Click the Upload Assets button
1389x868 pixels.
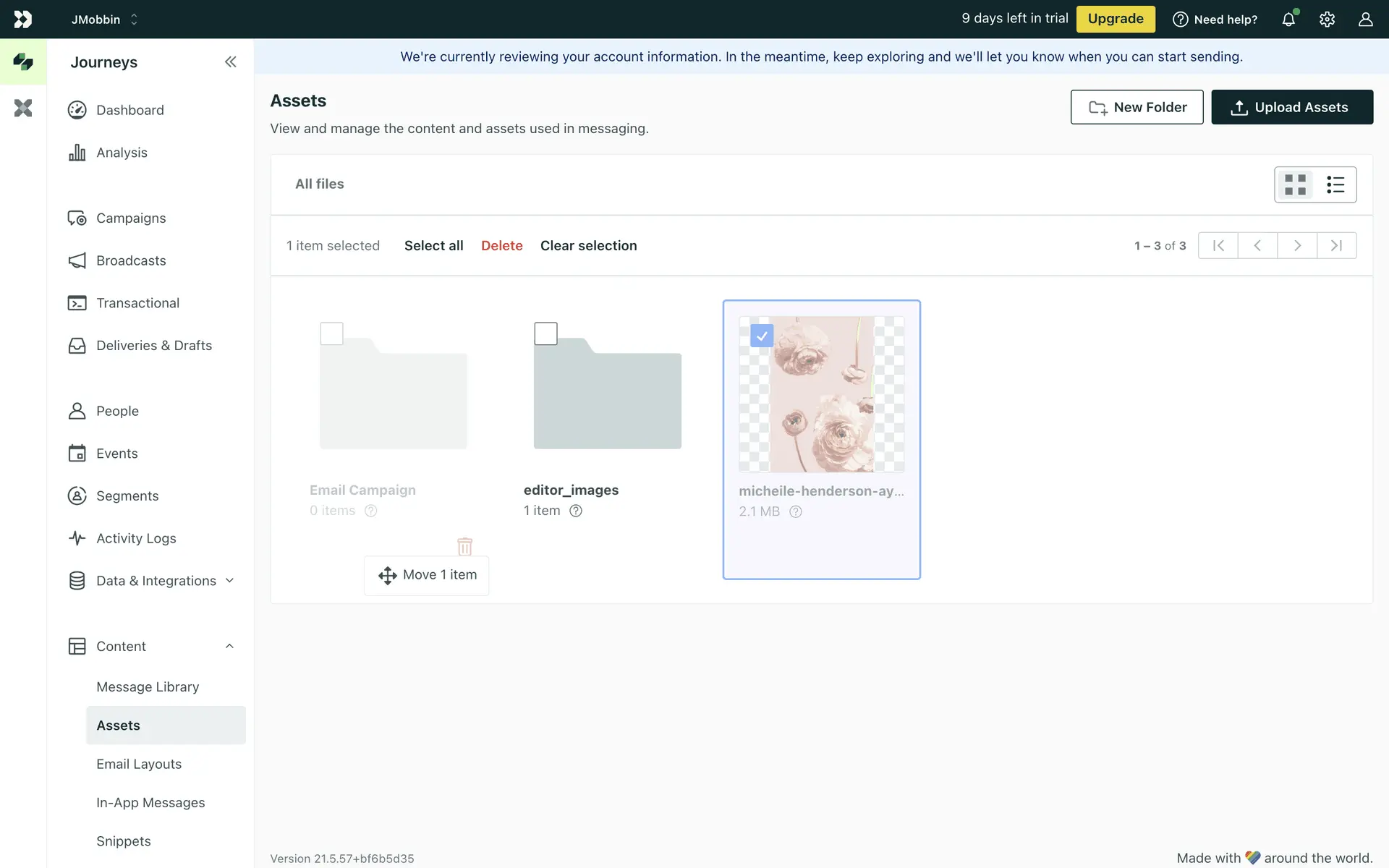[x=1292, y=107]
